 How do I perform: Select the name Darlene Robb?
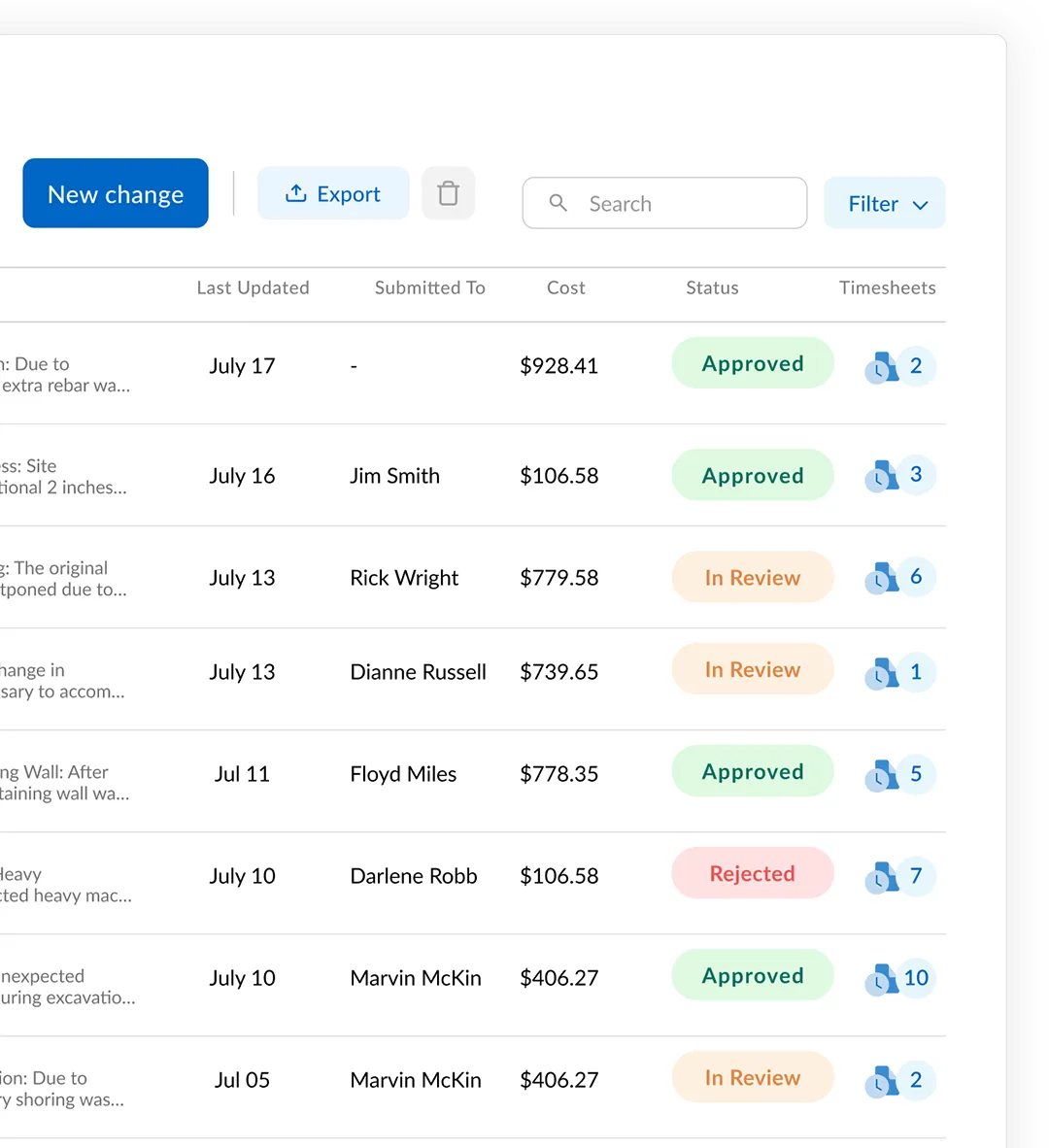point(414,876)
